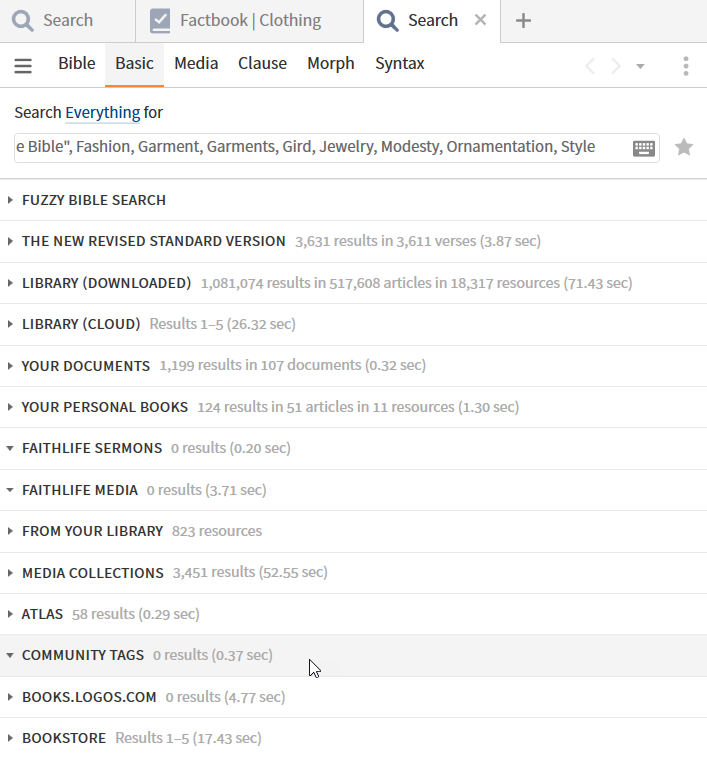Viewport: 707px width, 760px height.
Task: Click the back navigation arrow
Action: [590, 66]
